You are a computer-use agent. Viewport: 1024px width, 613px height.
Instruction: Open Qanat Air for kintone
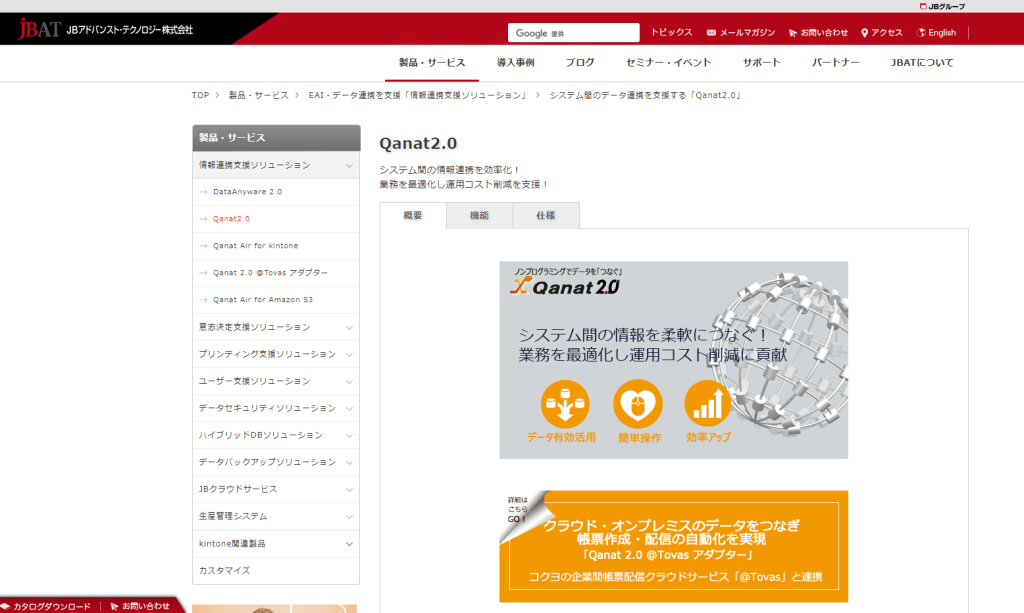255,246
